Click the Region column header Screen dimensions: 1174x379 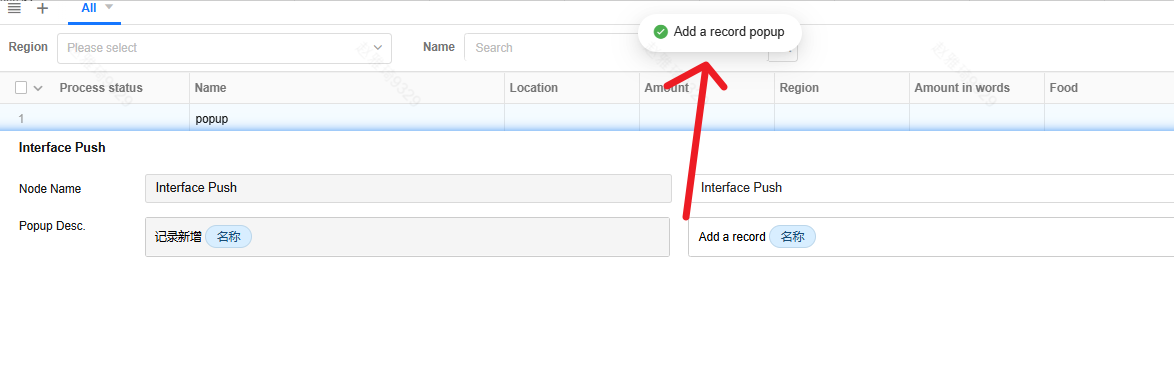click(799, 88)
